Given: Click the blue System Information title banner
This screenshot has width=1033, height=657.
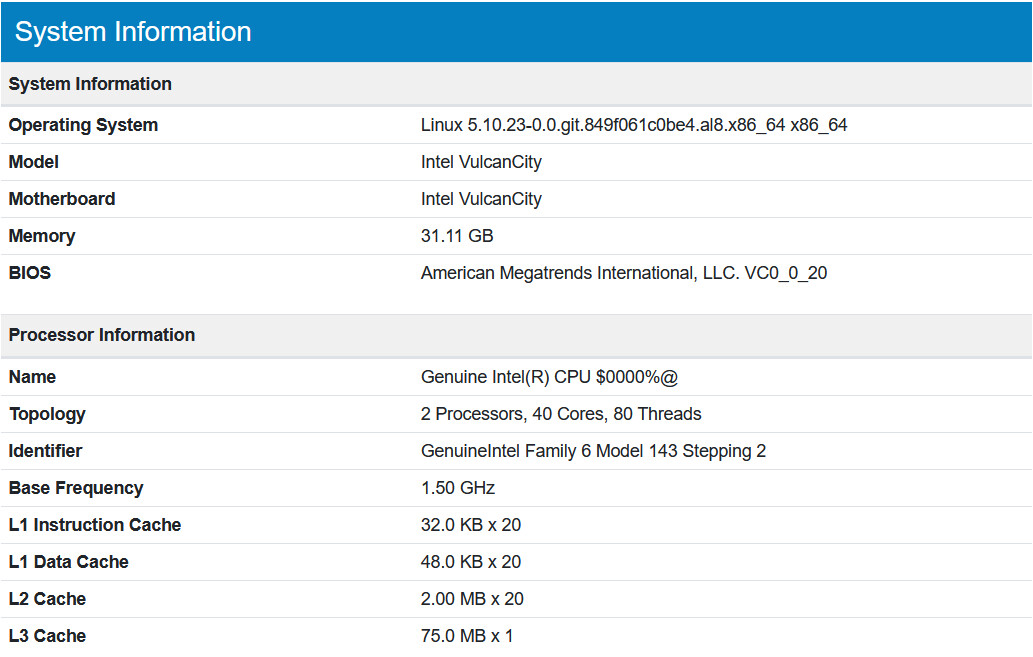Looking at the screenshot, I should click(133, 32).
